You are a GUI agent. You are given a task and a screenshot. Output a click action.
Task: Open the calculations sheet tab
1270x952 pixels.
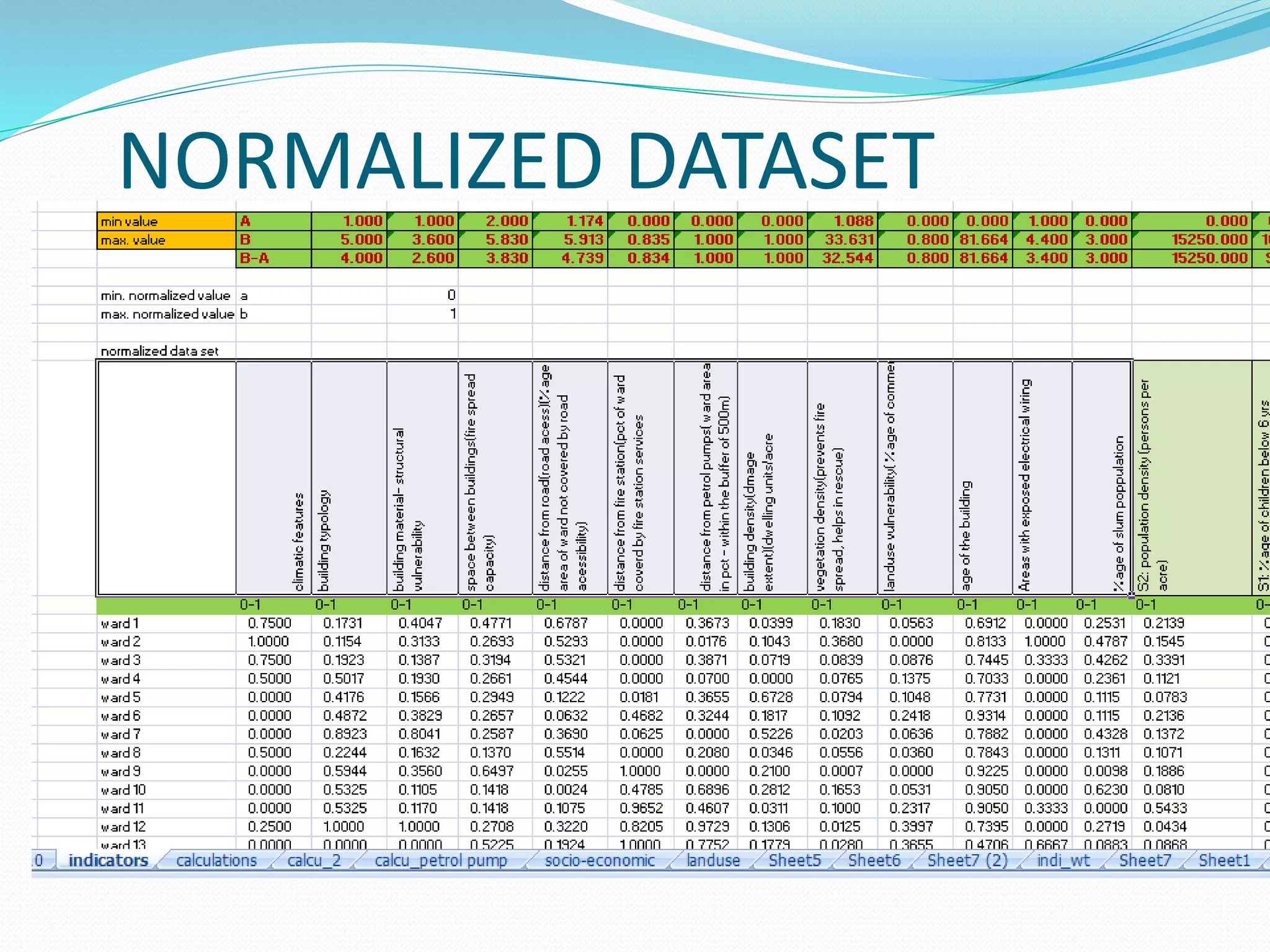click(216, 860)
